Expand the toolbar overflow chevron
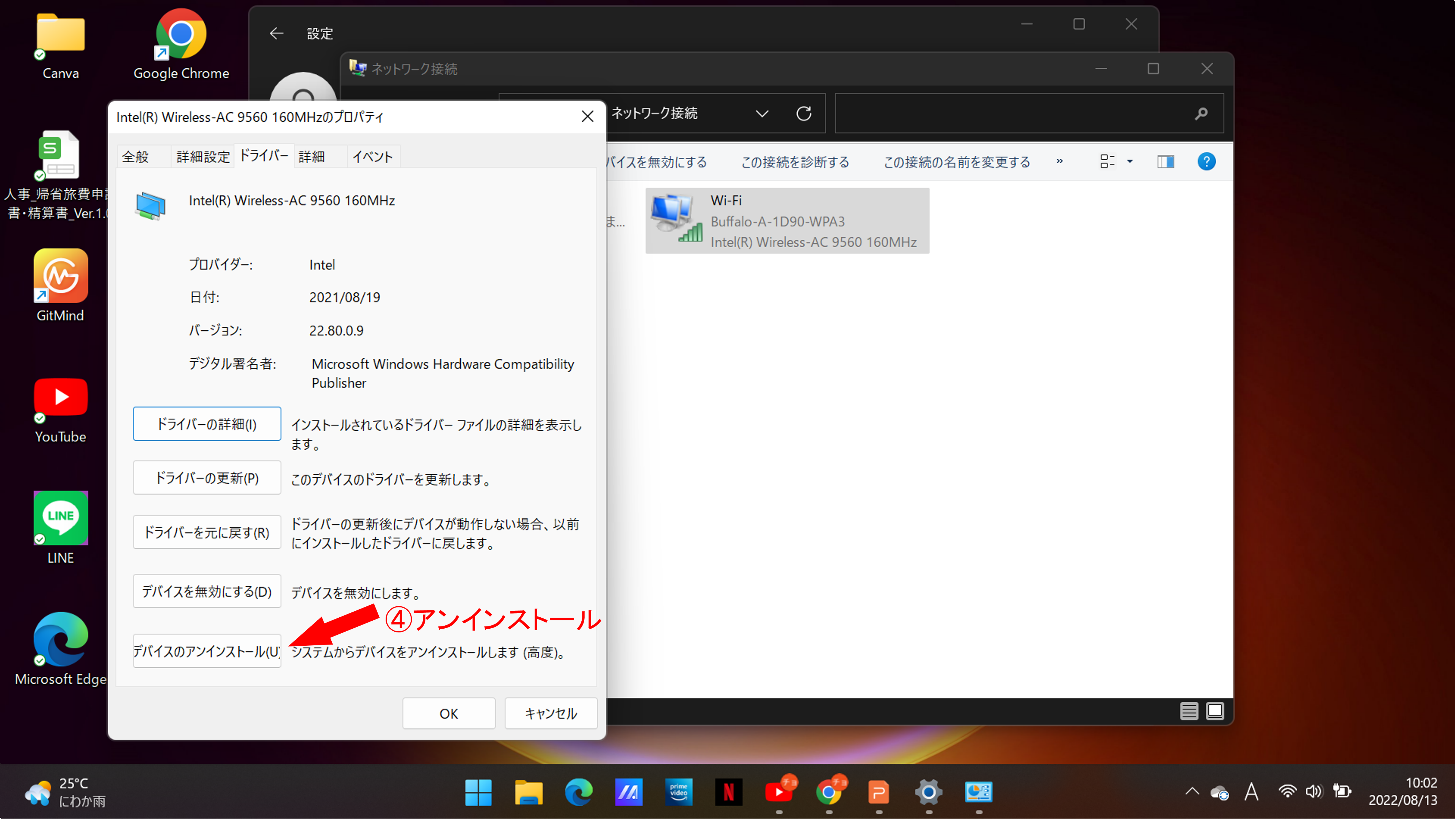 (x=1060, y=162)
